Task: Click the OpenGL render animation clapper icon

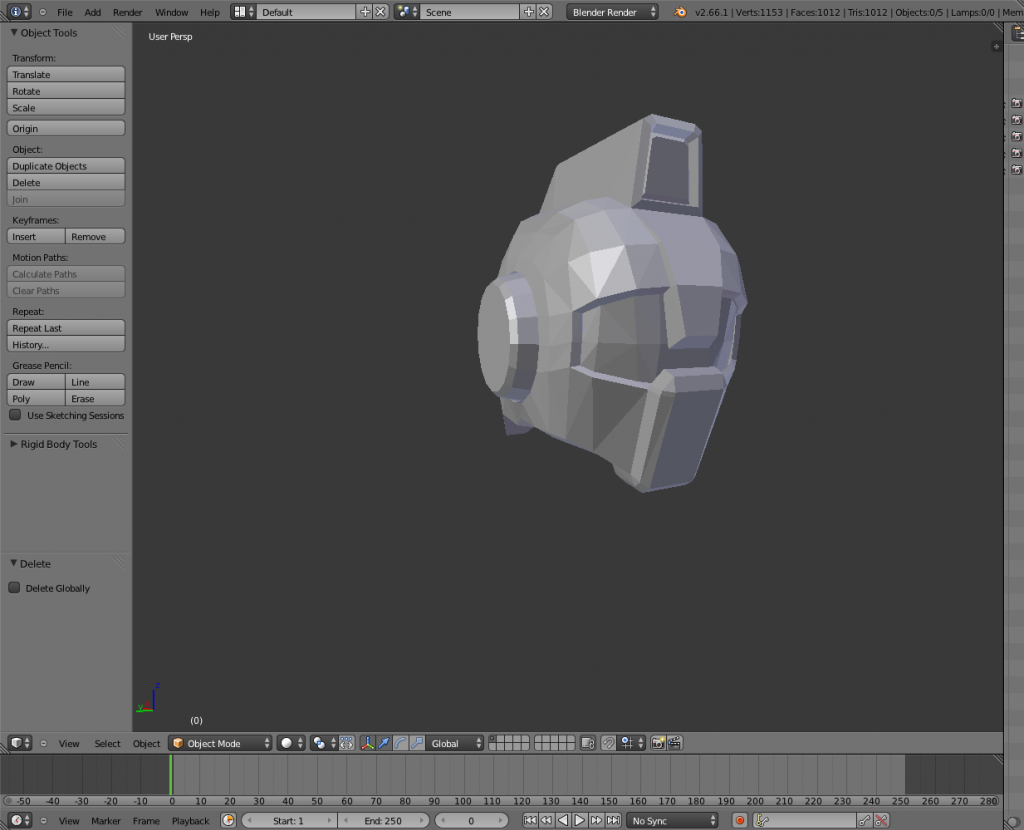Action: pyautogui.click(x=675, y=743)
